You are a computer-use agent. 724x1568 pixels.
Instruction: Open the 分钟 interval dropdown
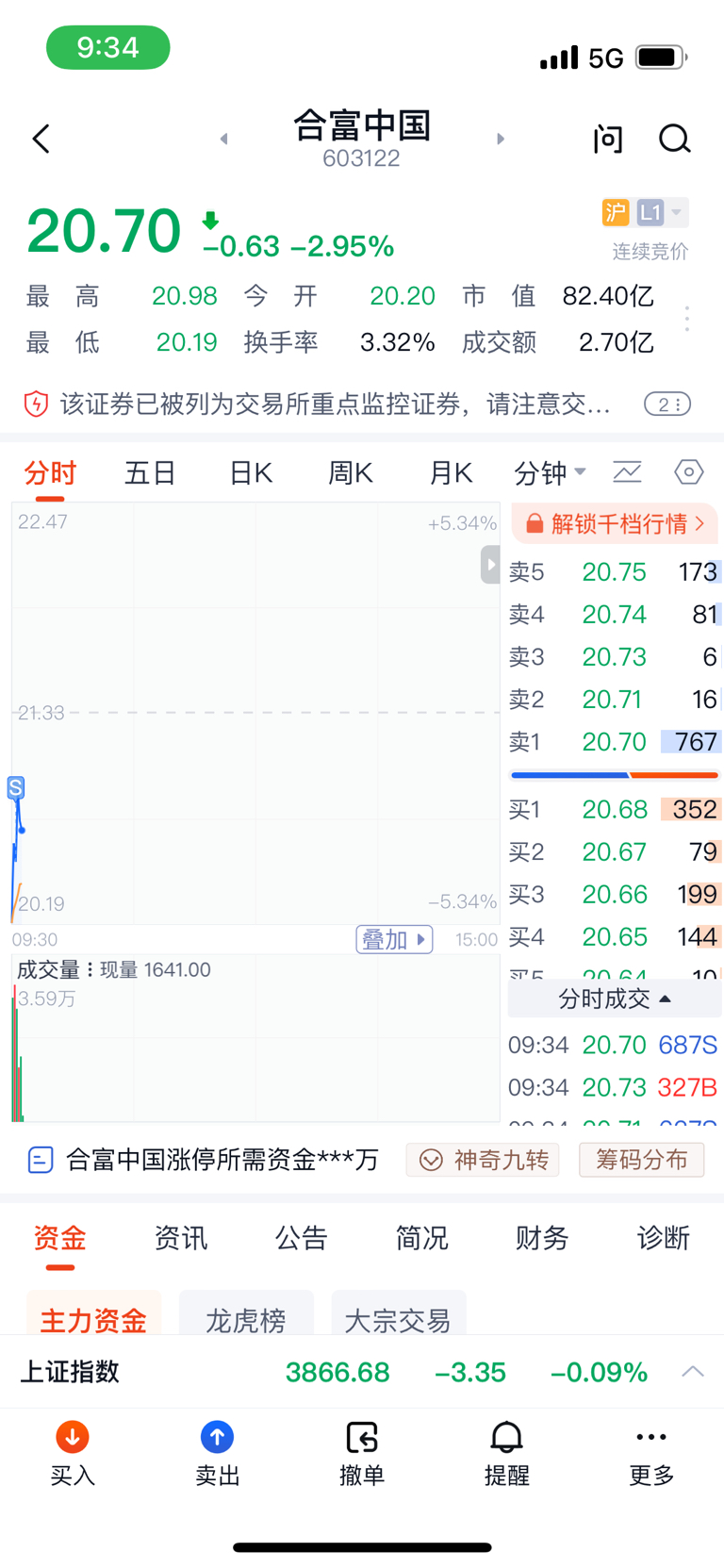point(550,472)
